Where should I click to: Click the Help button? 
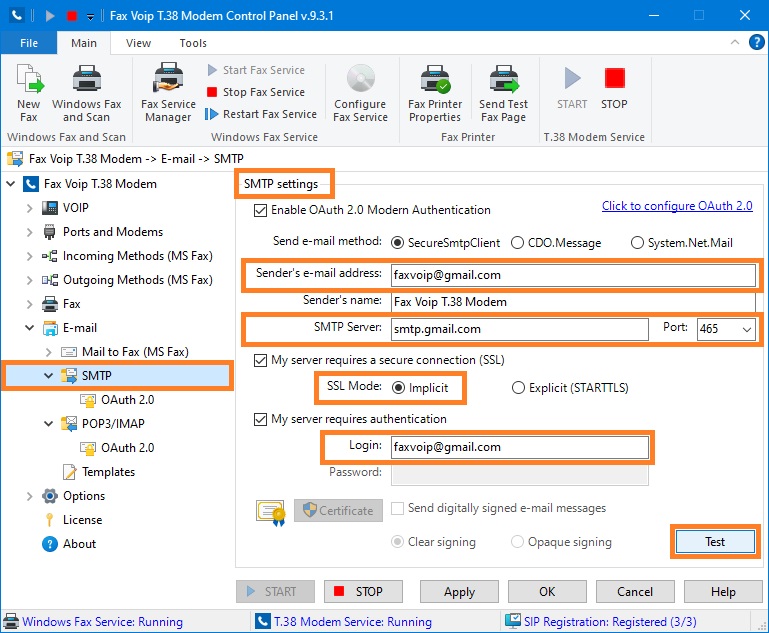point(723,592)
